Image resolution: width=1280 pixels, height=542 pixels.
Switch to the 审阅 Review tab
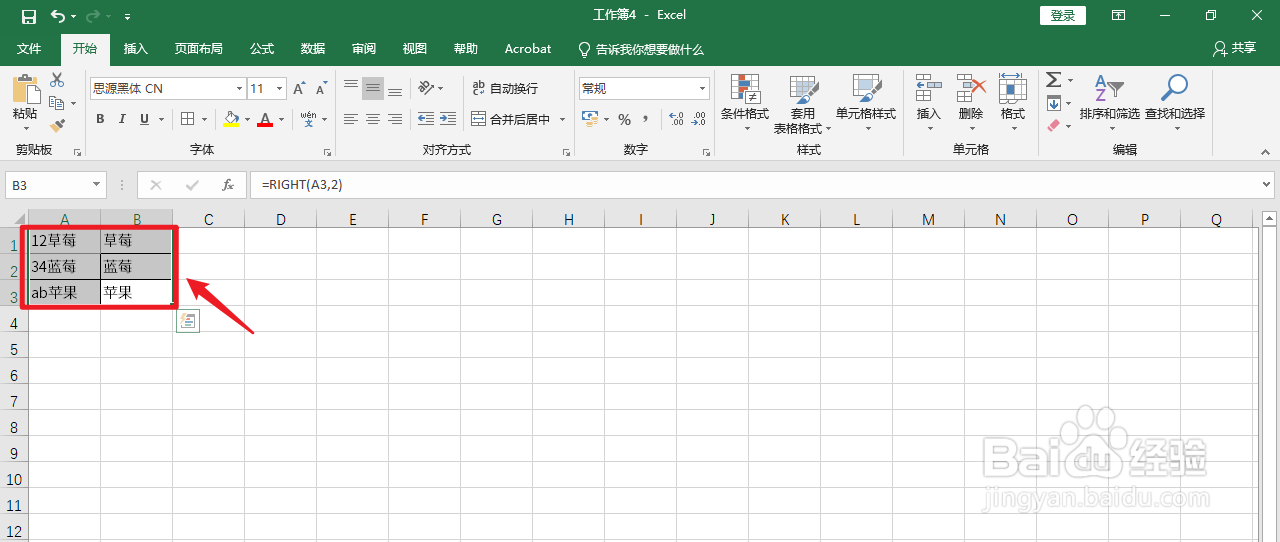(364, 49)
